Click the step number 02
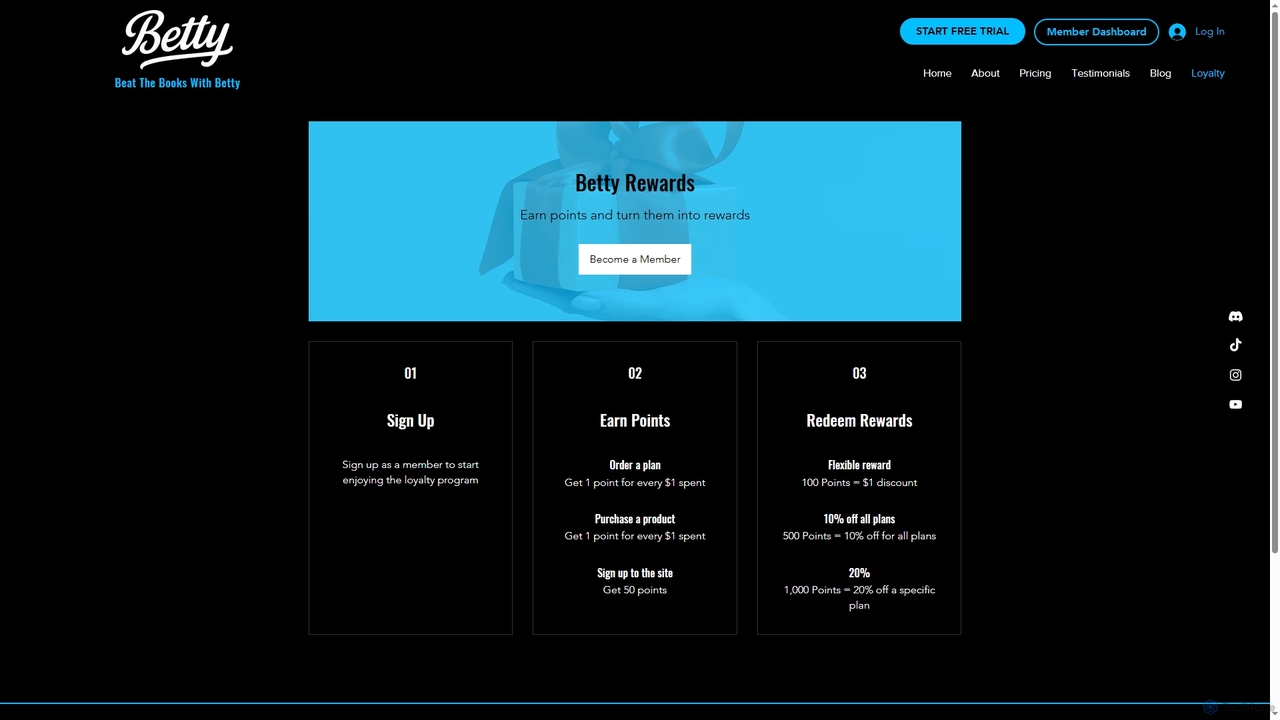Image resolution: width=1280 pixels, height=720 pixels. click(635, 373)
